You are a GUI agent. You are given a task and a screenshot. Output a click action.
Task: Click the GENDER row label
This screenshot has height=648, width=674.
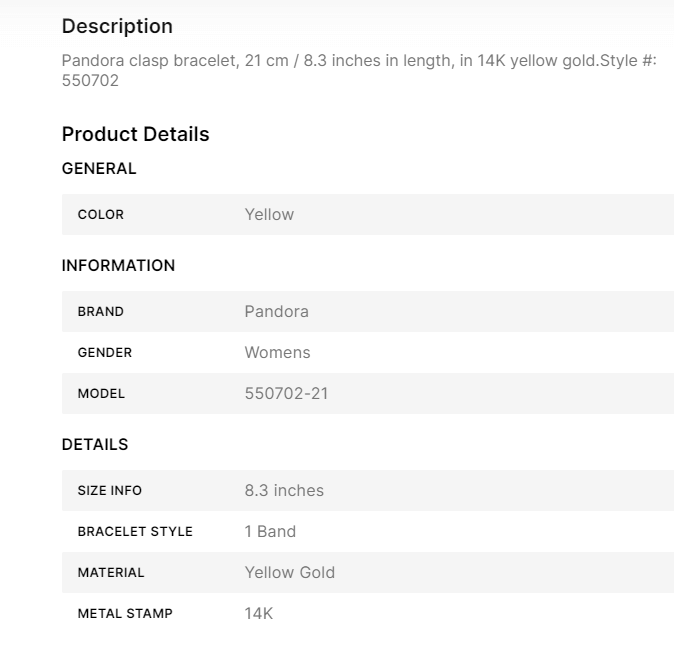pos(105,353)
